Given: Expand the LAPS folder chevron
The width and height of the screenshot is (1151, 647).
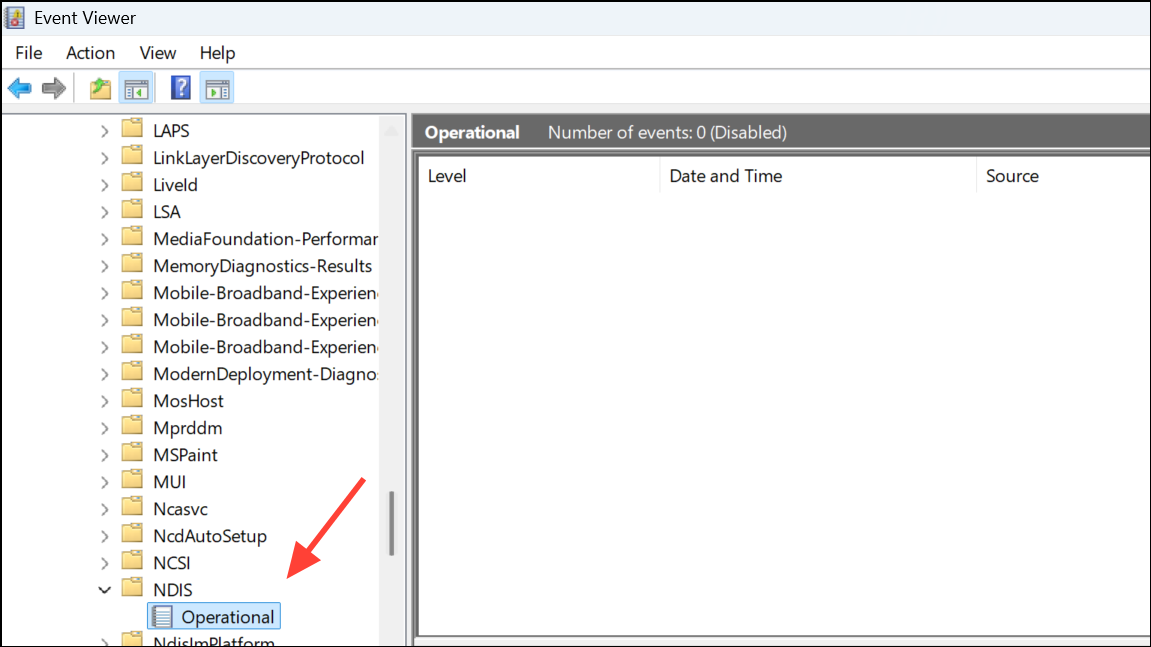Looking at the screenshot, I should (105, 131).
